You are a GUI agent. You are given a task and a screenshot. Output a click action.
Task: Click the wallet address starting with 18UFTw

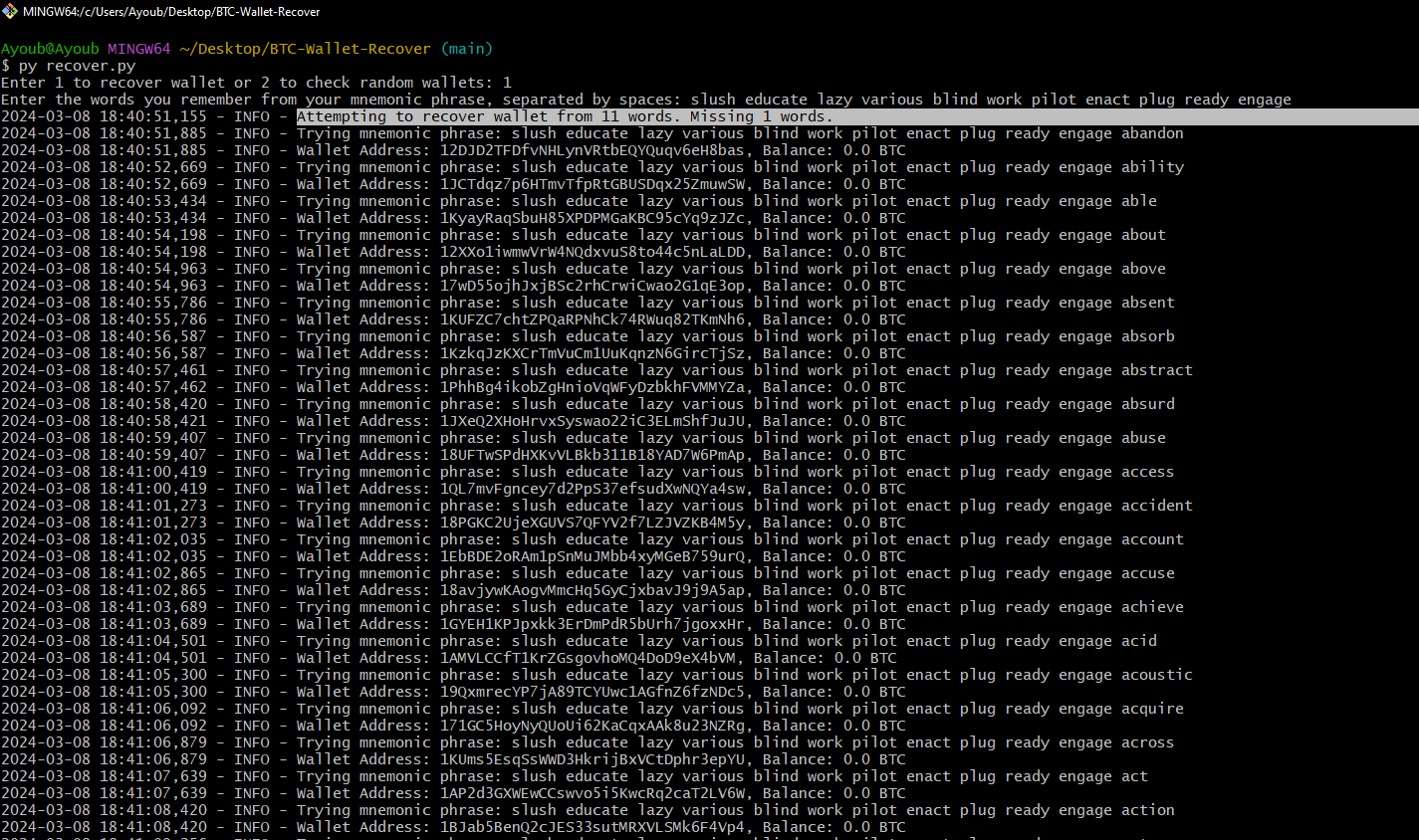tap(592, 455)
